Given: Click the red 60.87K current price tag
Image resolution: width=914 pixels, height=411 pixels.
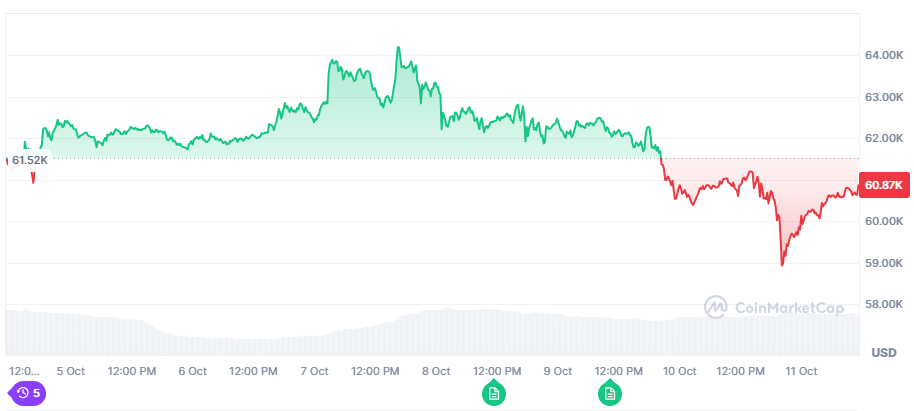Looking at the screenshot, I should pyautogui.click(x=884, y=185).
